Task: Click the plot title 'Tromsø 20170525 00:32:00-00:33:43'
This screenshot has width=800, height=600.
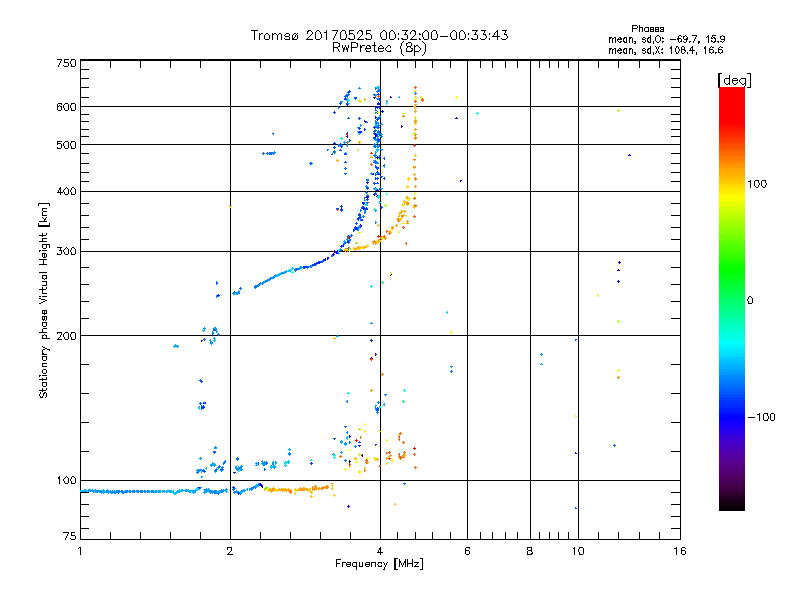Action: coord(379,35)
